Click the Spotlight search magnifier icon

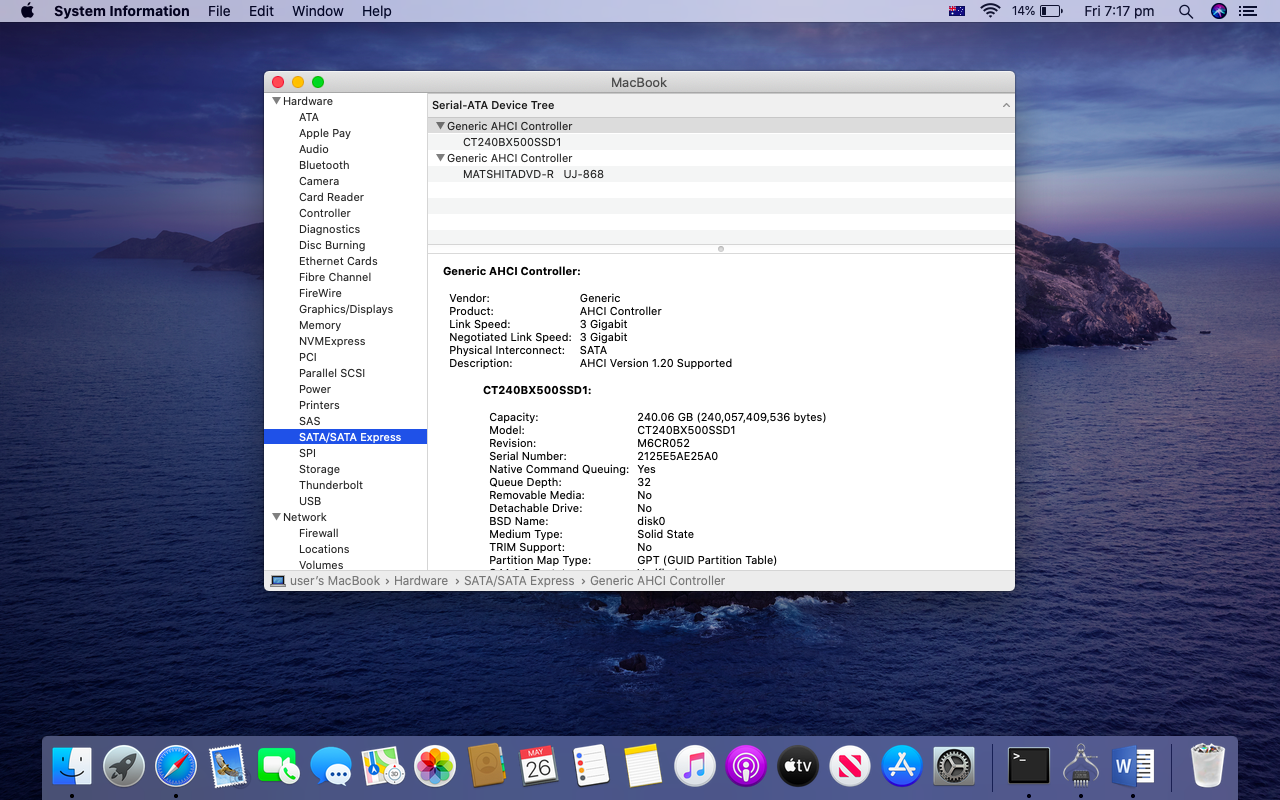[x=1186, y=11]
